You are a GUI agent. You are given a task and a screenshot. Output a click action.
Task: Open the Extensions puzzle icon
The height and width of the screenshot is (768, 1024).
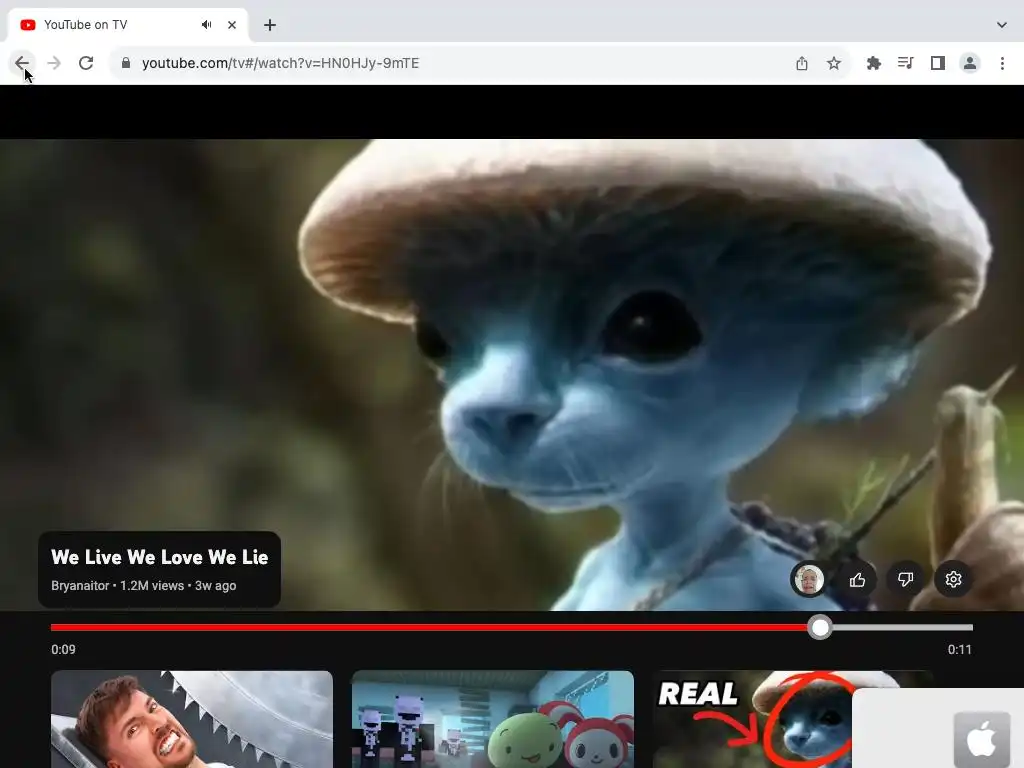[874, 63]
